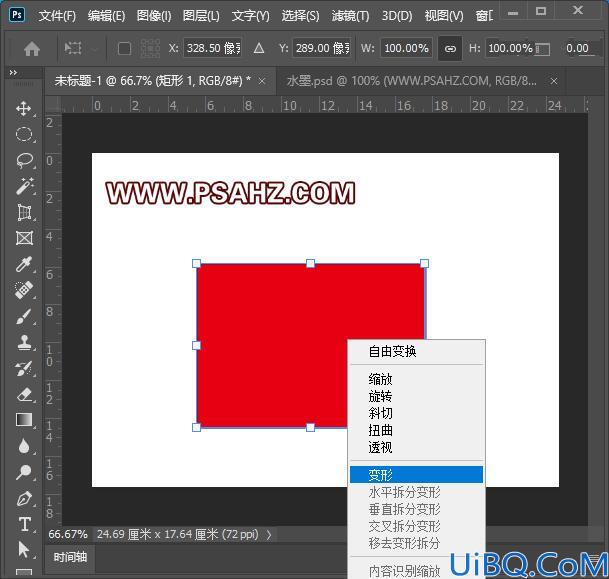
Task: Select the Magic Wand tool
Action: (x=24, y=186)
